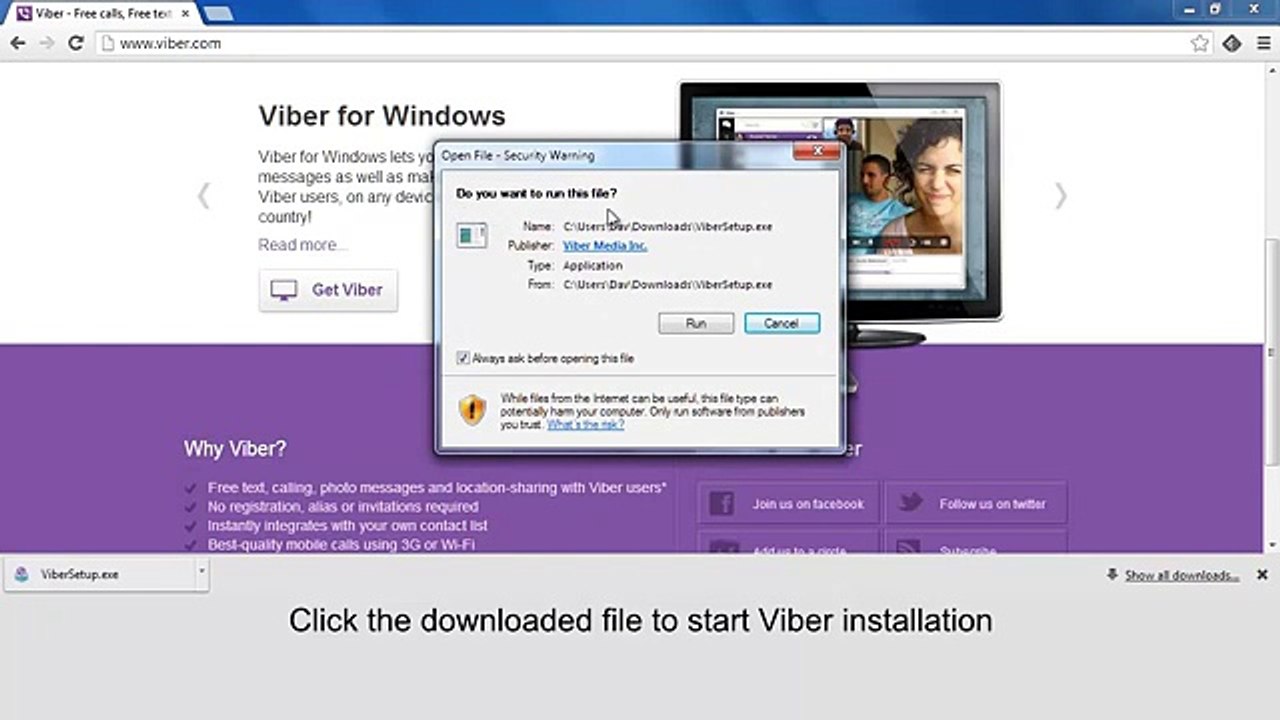Click "Instantly integrates with your own contact list"
This screenshot has width=1280, height=720.
(x=348, y=526)
